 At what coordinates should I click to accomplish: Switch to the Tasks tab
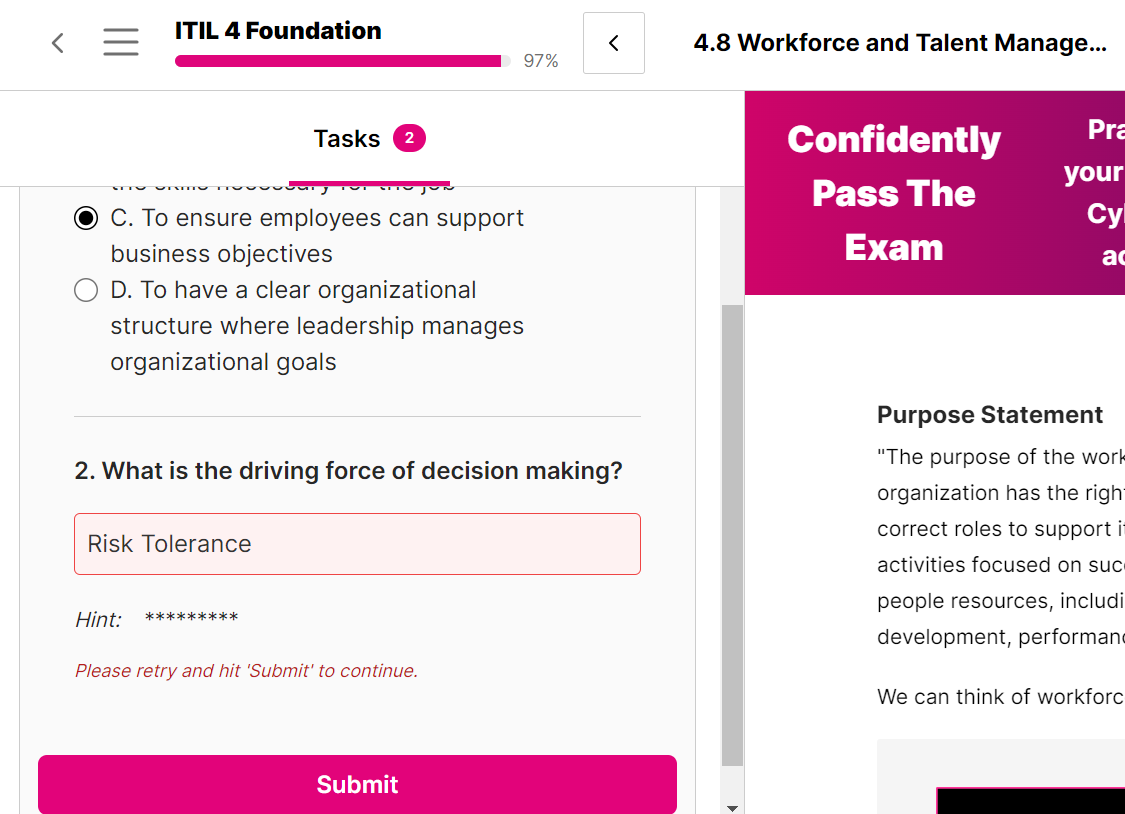click(347, 139)
